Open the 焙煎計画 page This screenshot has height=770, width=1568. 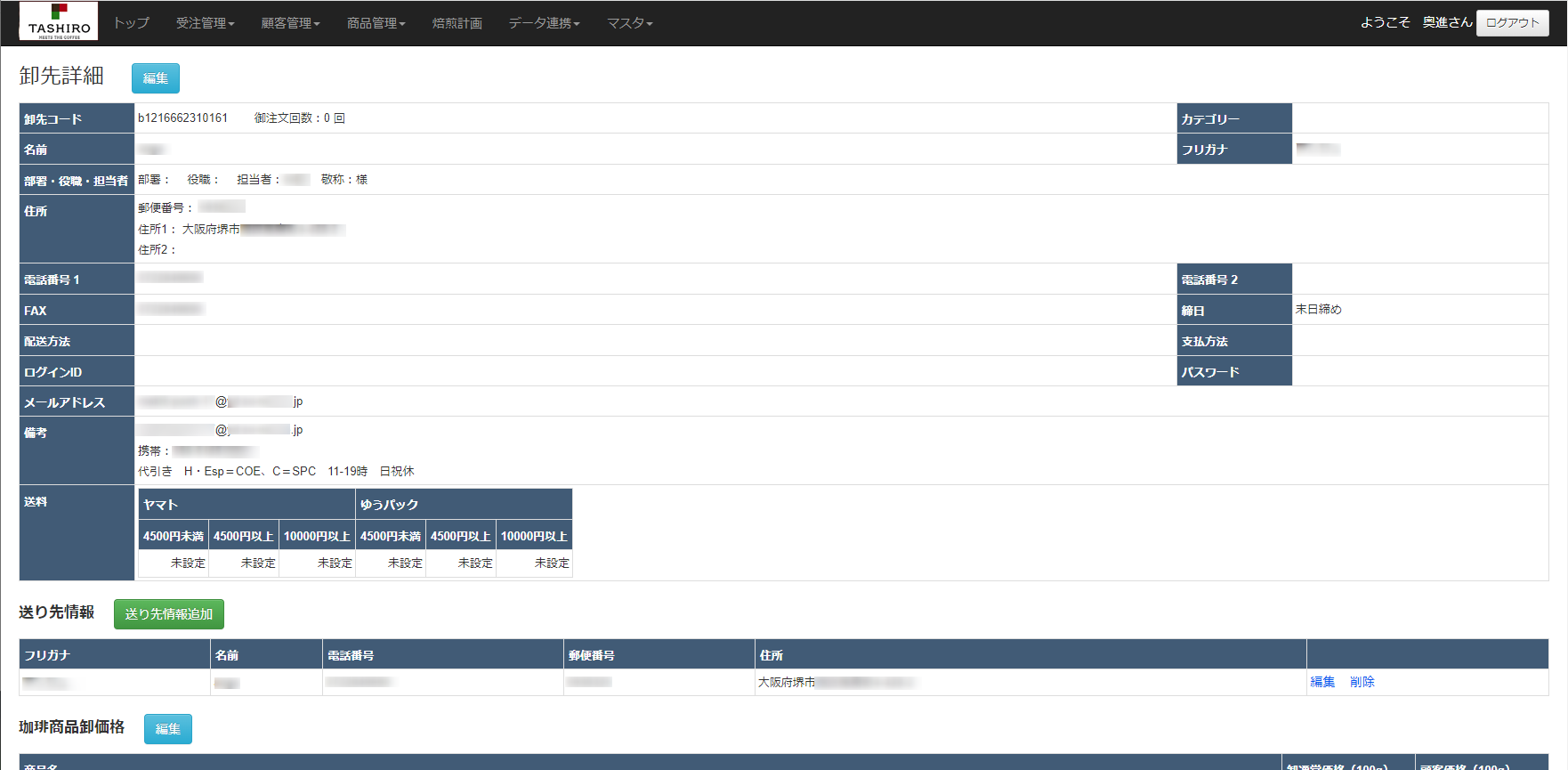point(457,23)
